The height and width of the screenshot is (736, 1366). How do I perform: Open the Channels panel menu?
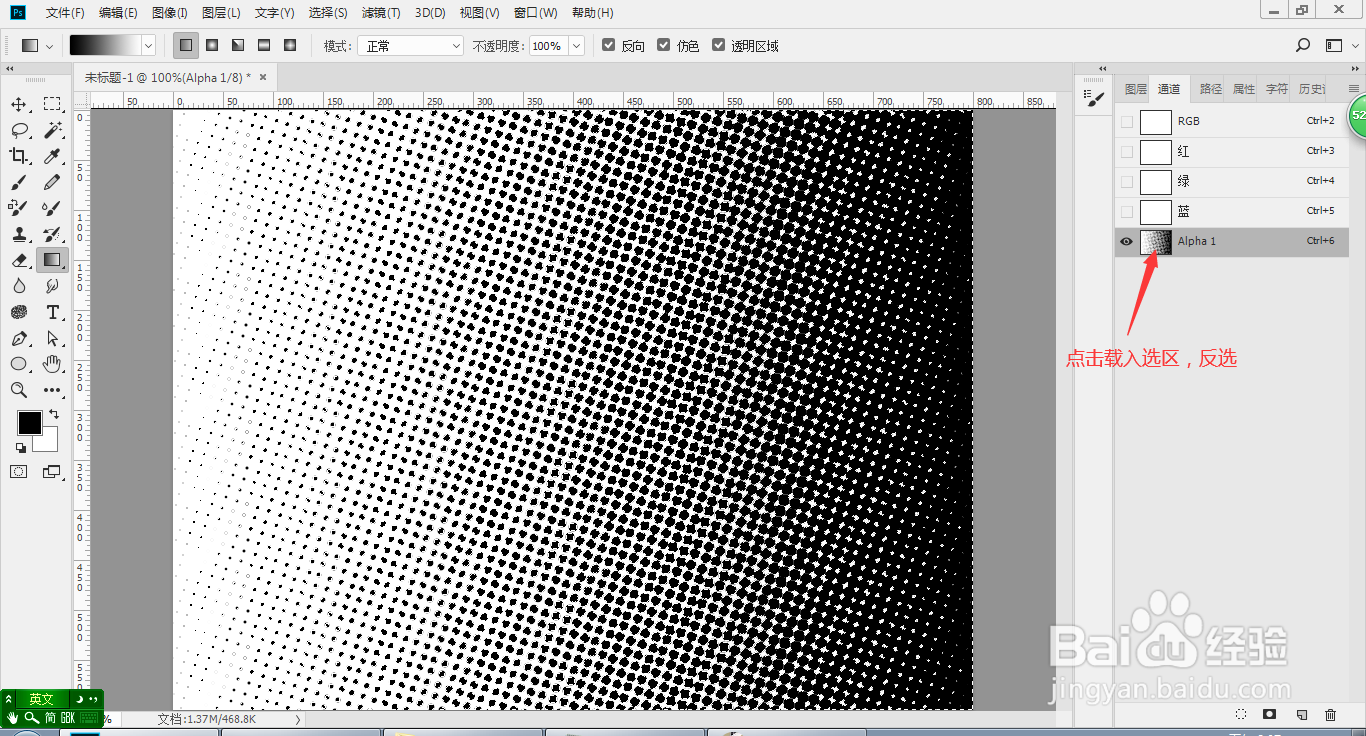pos(1354,88)
